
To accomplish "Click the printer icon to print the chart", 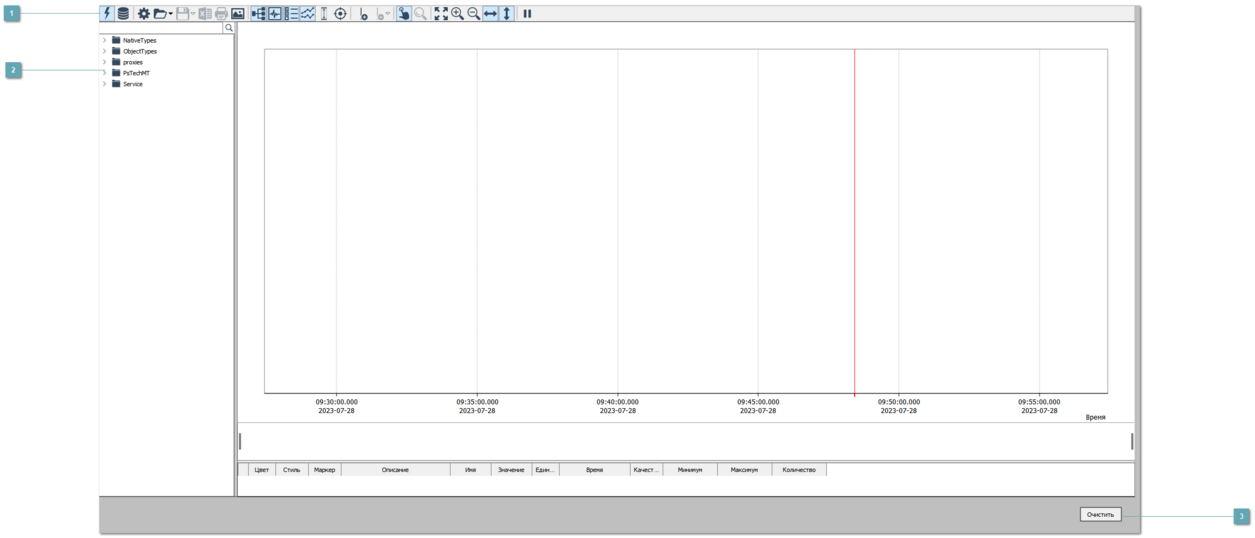I will tap(221, 14).
